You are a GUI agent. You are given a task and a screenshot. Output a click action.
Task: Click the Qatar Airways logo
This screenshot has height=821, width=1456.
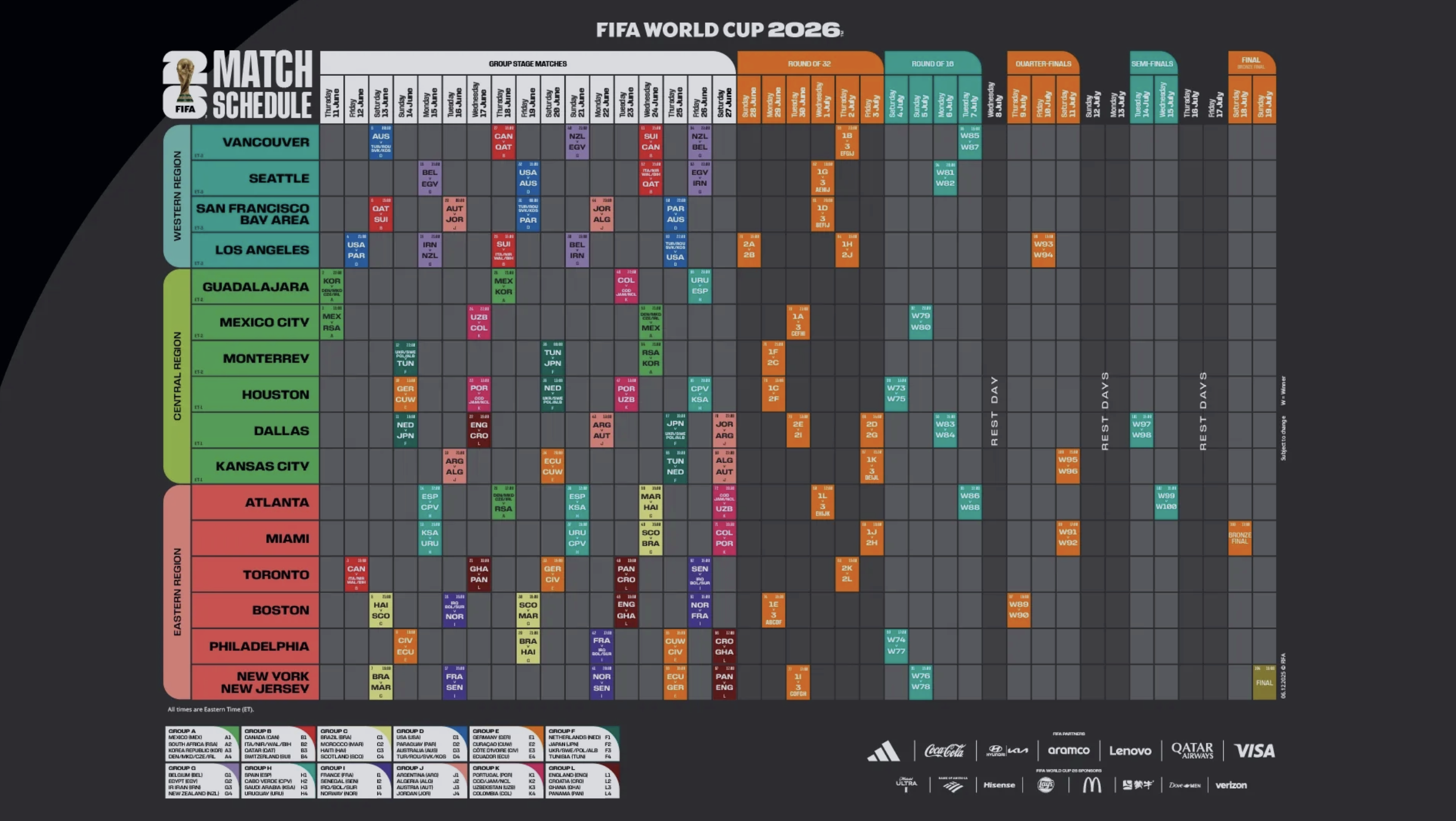click(1192, 751)
